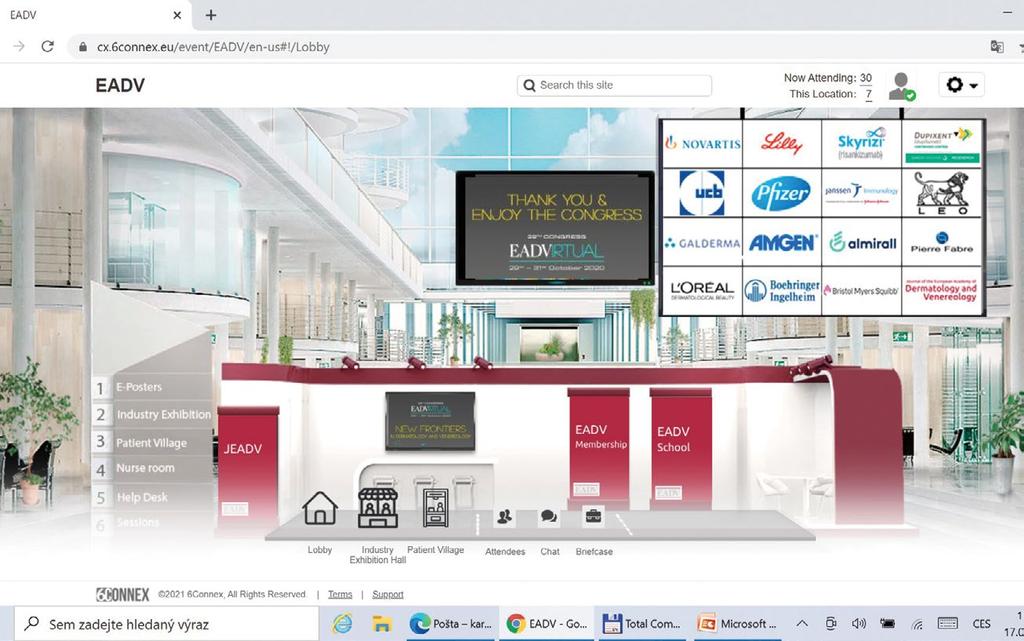
Task: Click the 6Connex footer logo
Action: tap(123, 594)
